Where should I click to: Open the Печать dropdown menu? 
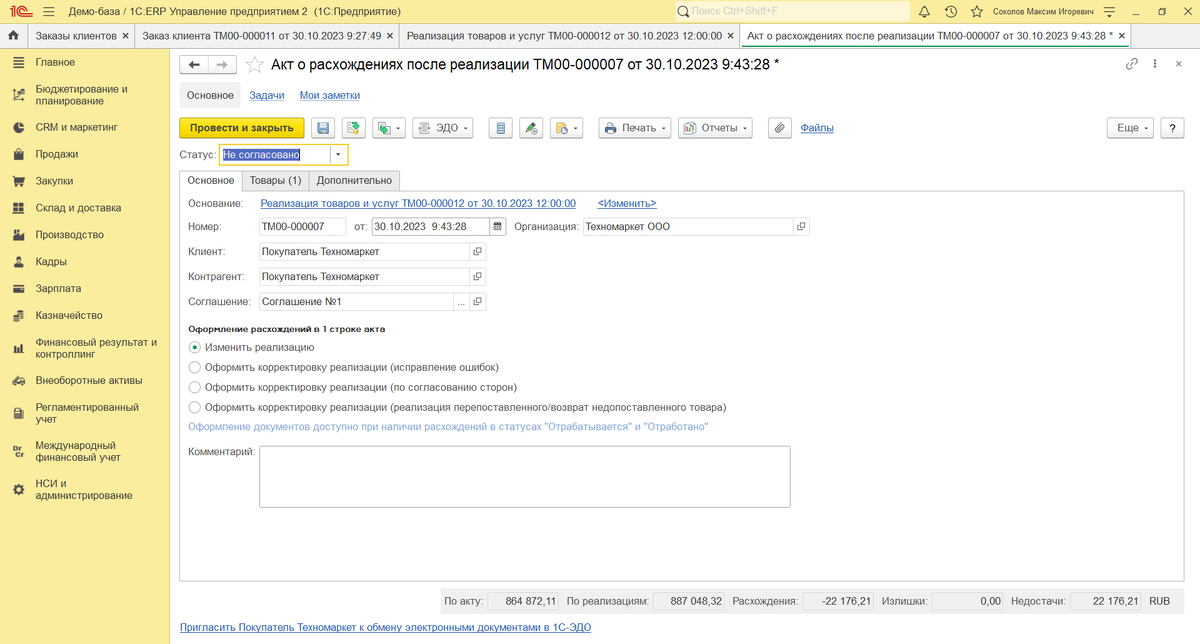click(x=635, y=128)
